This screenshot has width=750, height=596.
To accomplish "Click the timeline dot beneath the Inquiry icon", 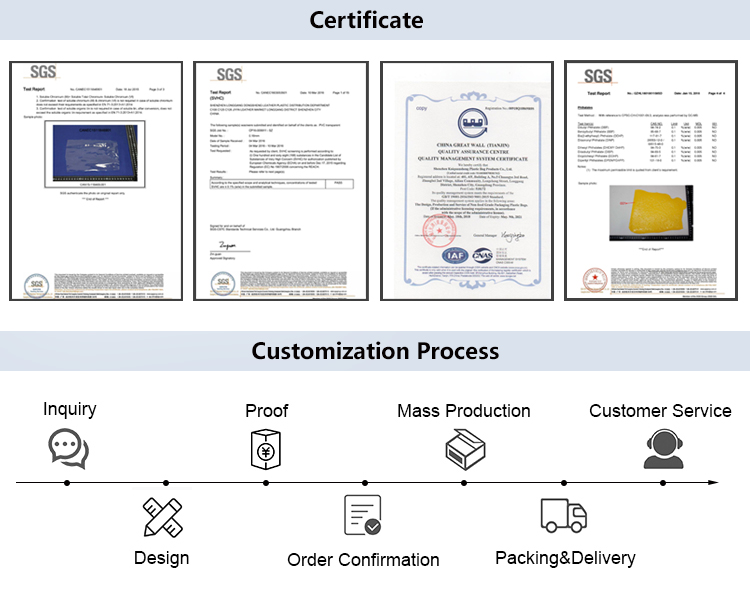I will [x=68, y=482].
